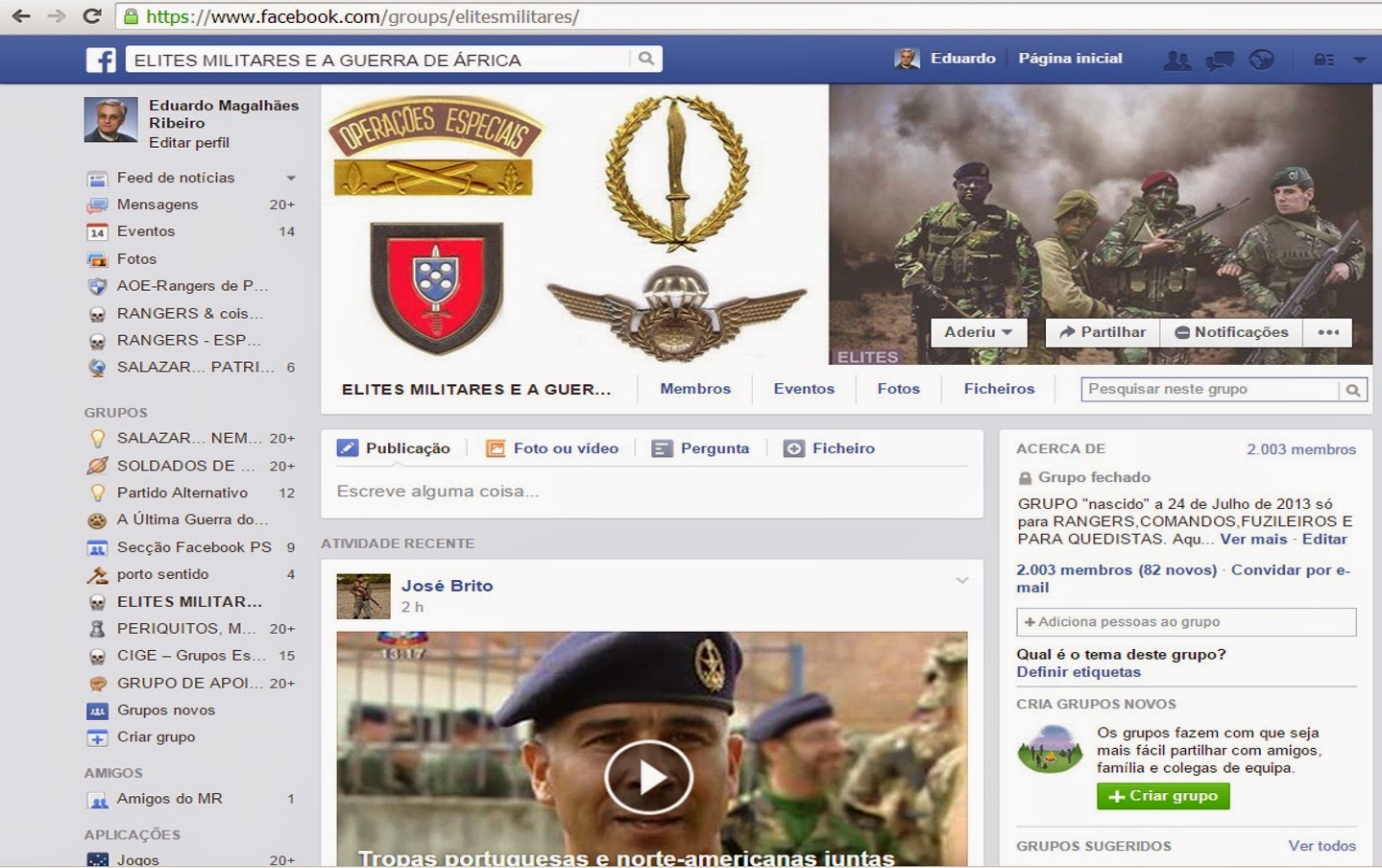This screenshot has width=1382, height=868.
Task: Click the 2.003 membros count link
Action: coord(1301,449)
